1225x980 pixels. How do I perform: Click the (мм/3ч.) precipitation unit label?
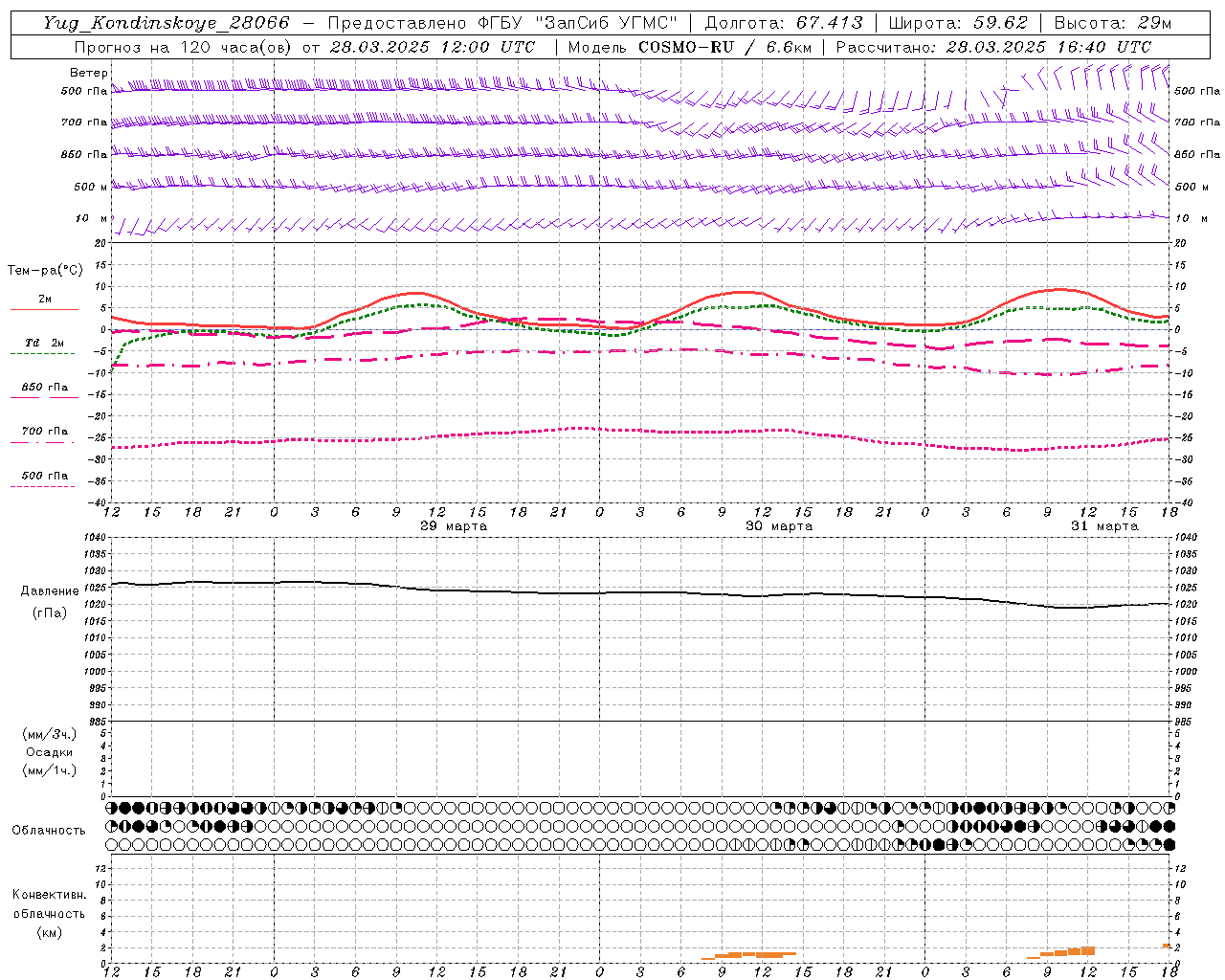click(x=50, y=735)
